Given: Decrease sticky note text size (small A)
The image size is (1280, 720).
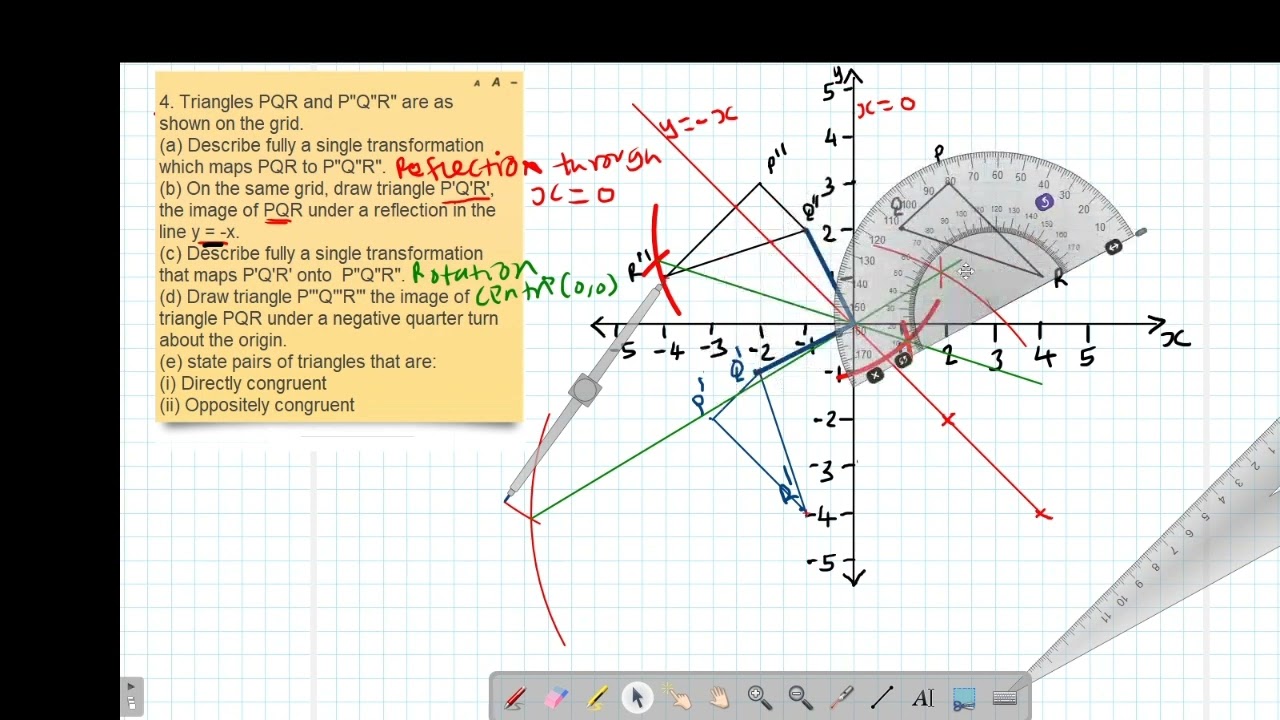Looking at the screenshot, I should click(x=477, y=83).
